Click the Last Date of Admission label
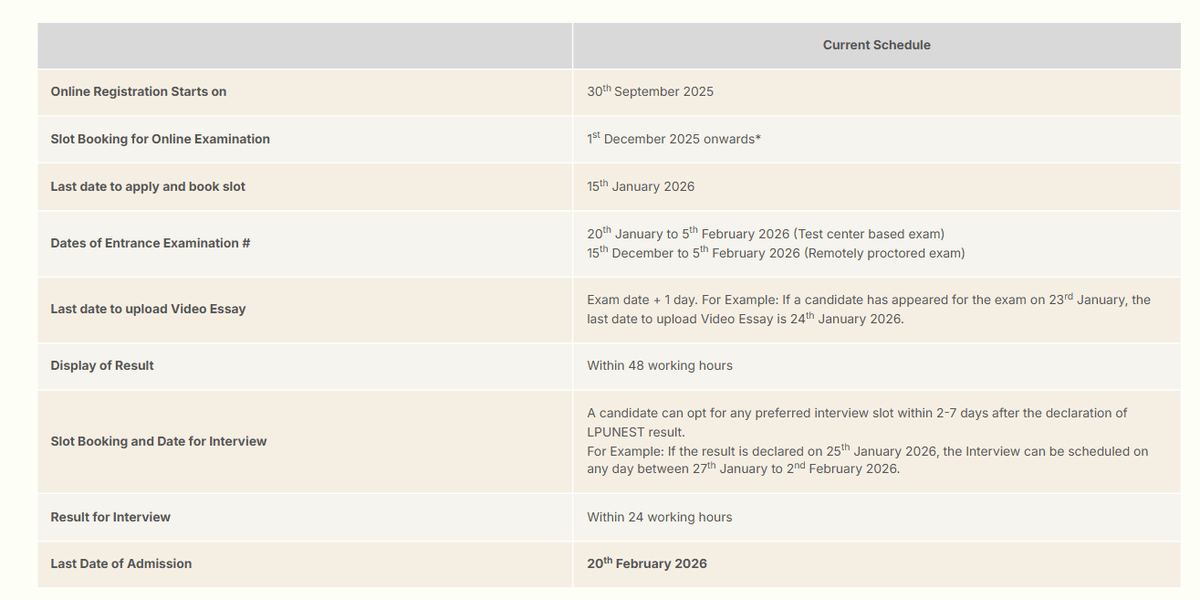This screenshot has width=1200, height=600. pos(121,564)
